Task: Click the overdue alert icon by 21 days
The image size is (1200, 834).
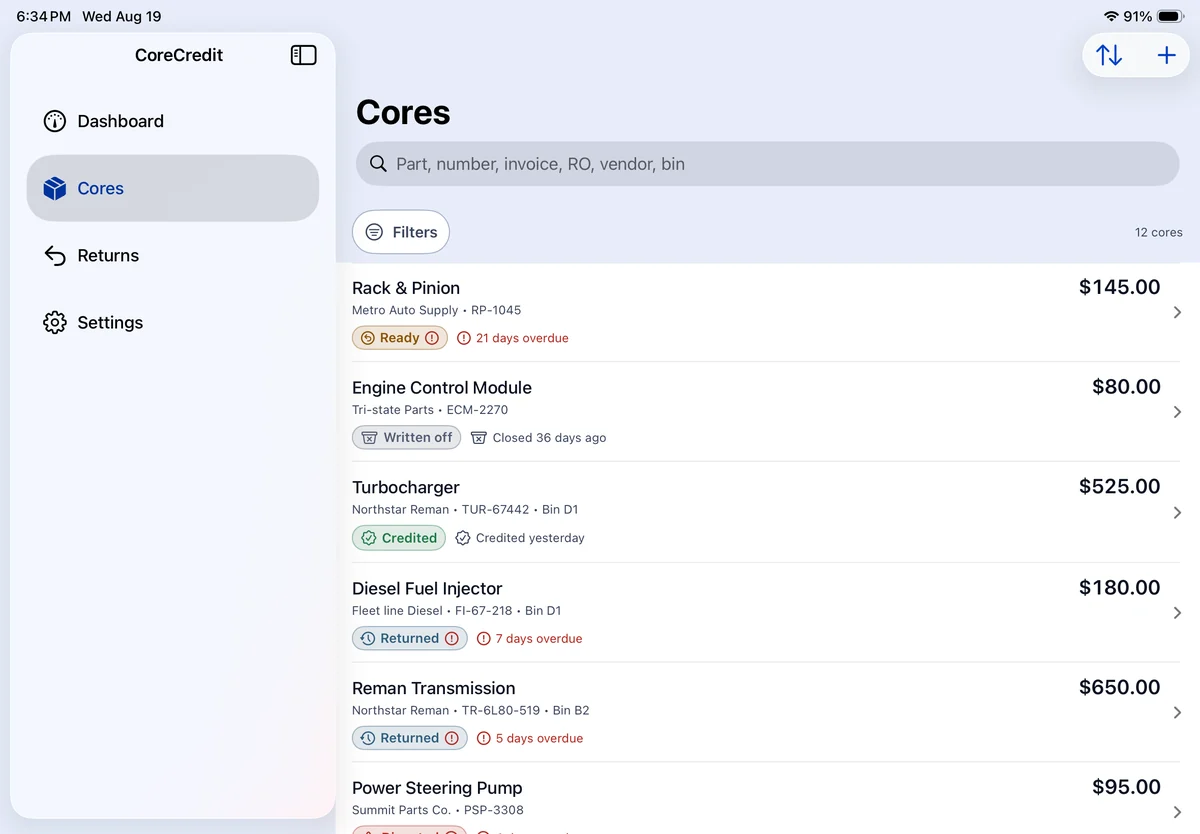Action: [464, 338]
